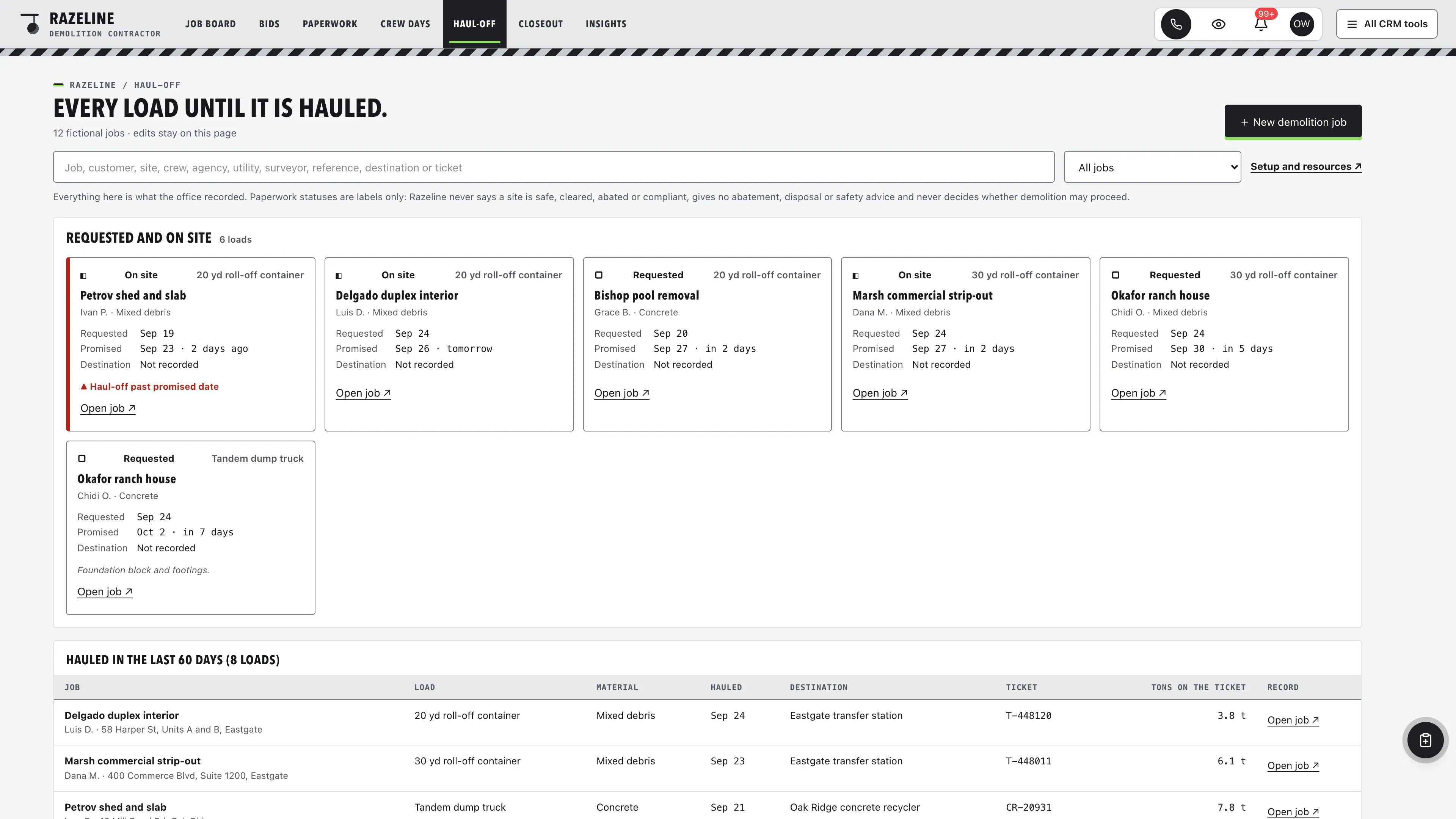Click the 6 loads count label

tap(235, 240)
